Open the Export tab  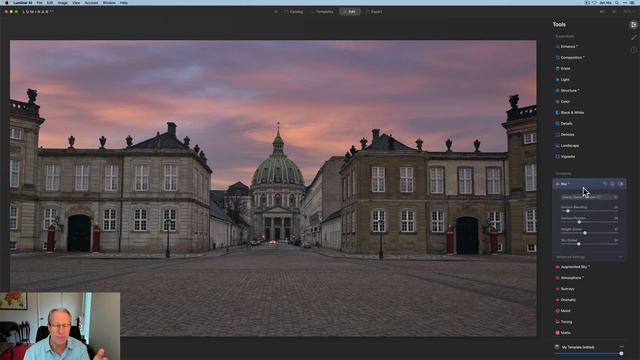click(x=374, y=12)
